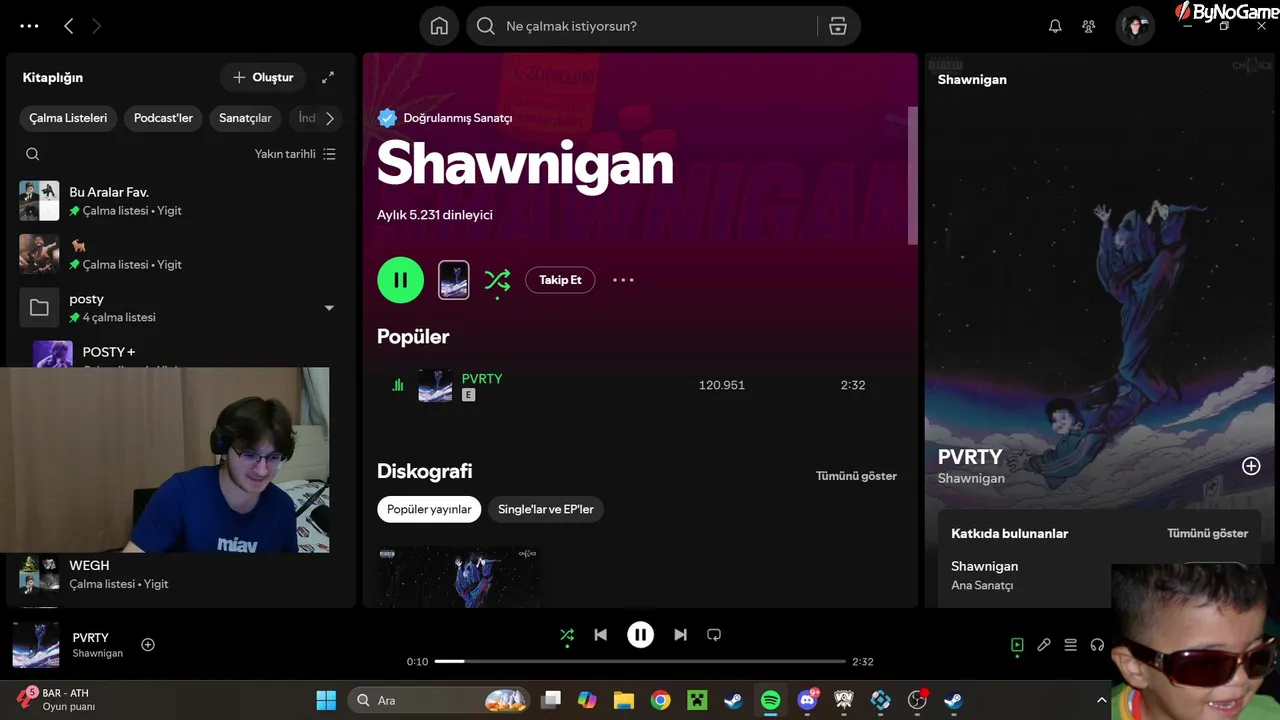
Task: Open more options dots beside Takip Et
Action: point(623,280)
